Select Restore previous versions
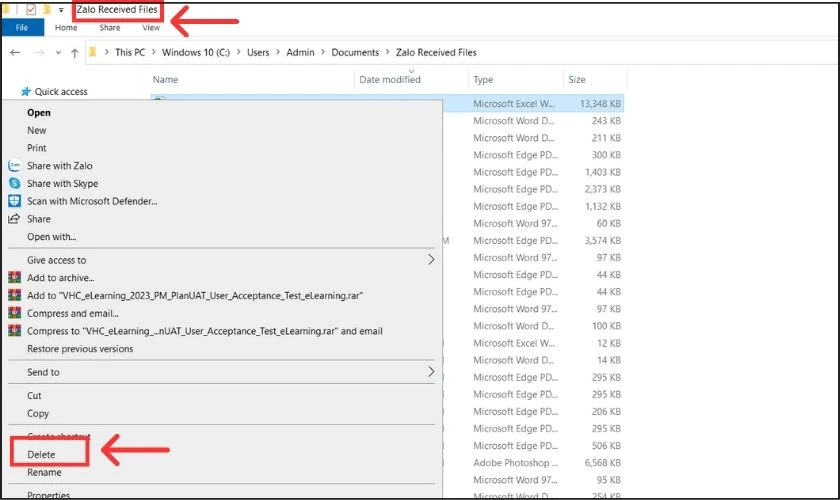The width and height of the screenshot is (840, 500). click(80, 349)
